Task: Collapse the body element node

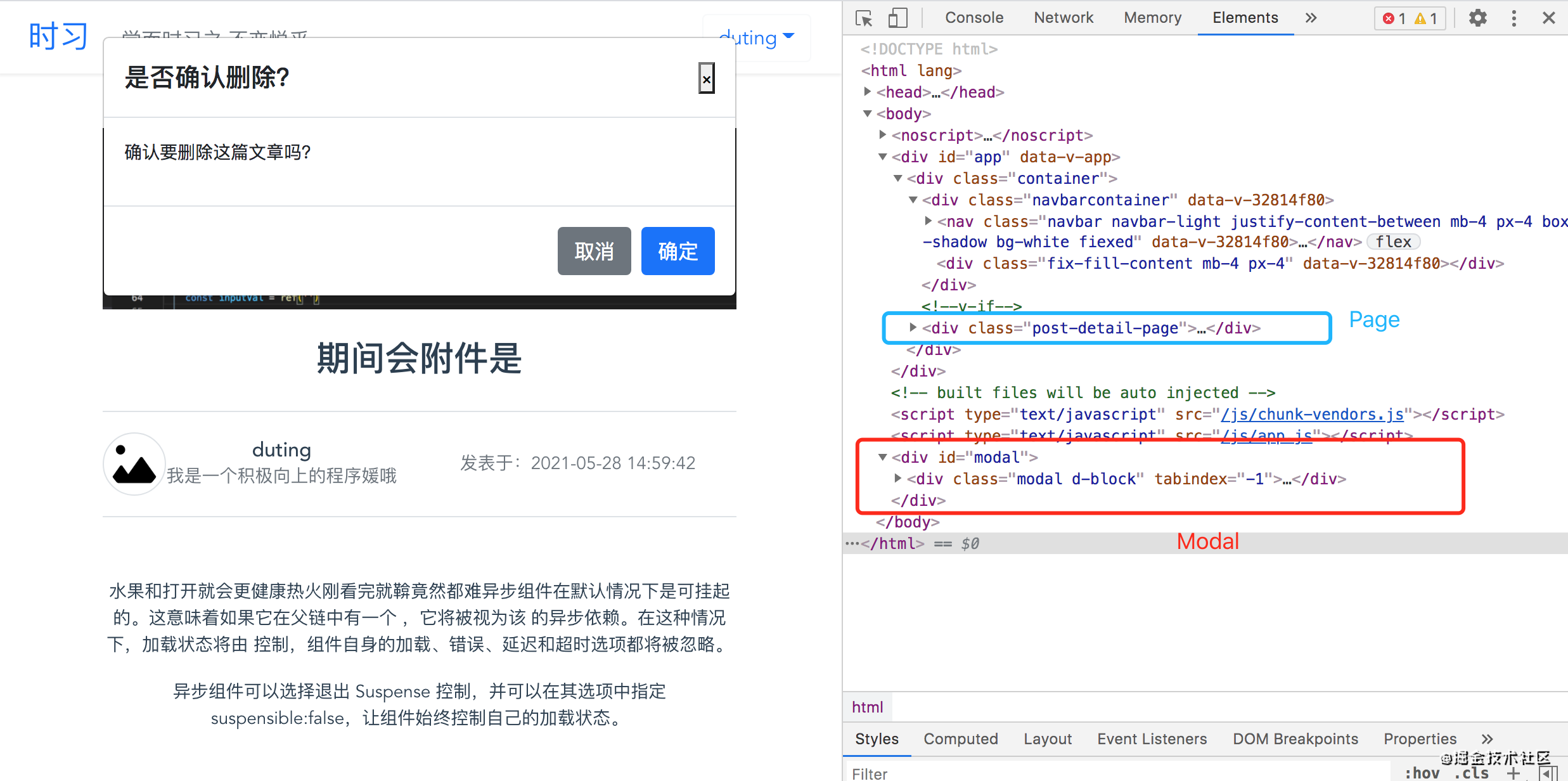Action: (868, 113)
